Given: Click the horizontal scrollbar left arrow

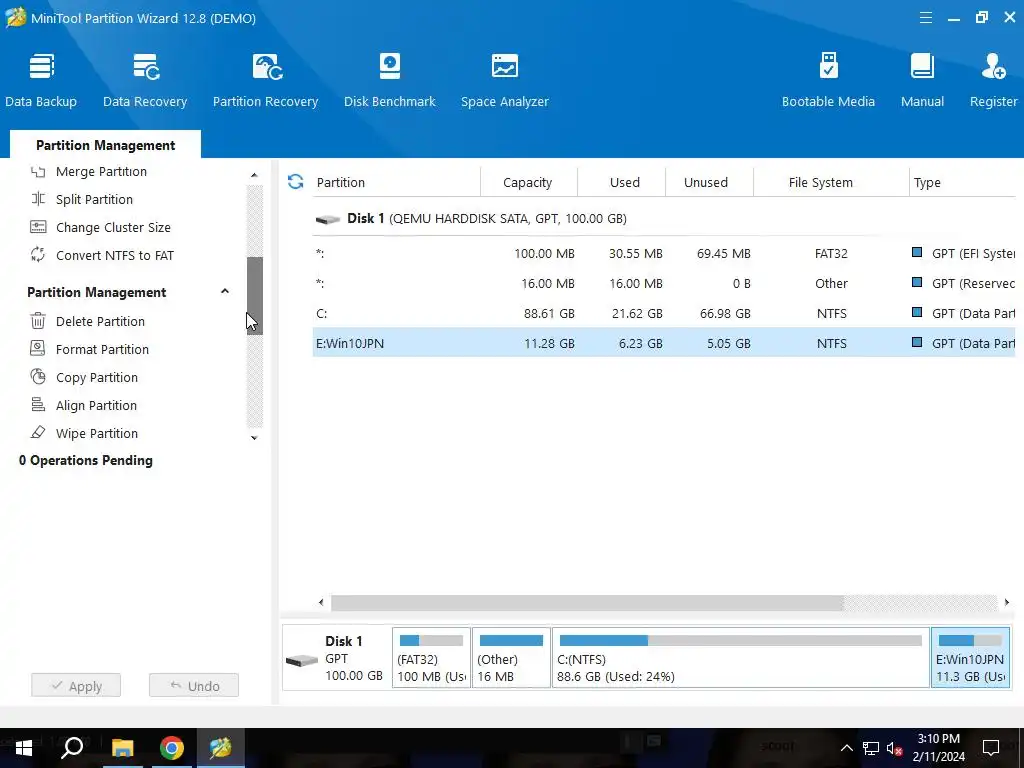Looking at the screenshot, I should click(x=321, y=602).
